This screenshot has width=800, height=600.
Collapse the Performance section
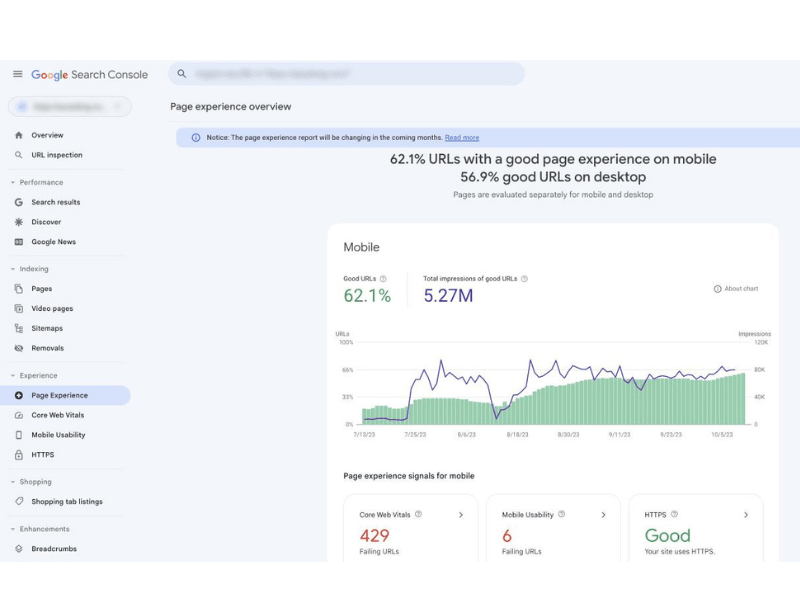coord(37,182)
